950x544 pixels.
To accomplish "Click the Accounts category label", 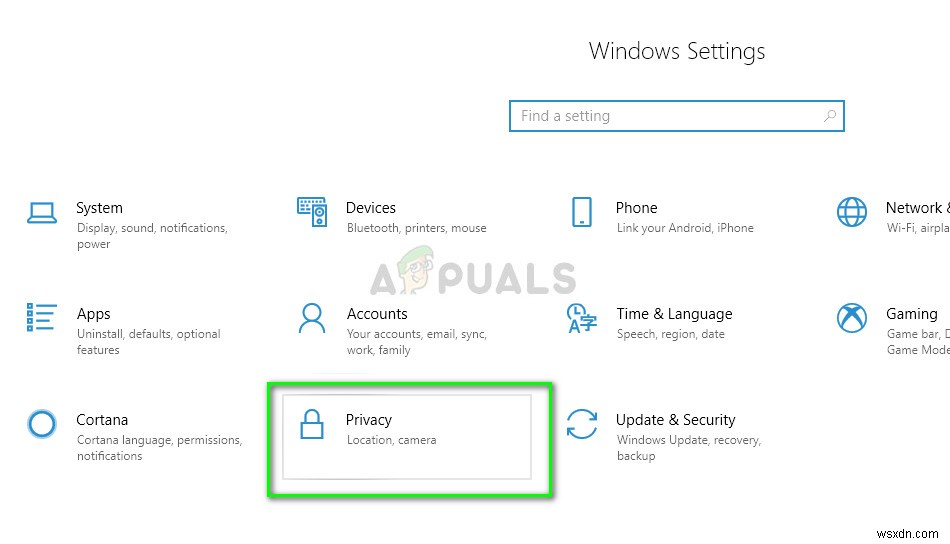I will (x=377, y=314).
